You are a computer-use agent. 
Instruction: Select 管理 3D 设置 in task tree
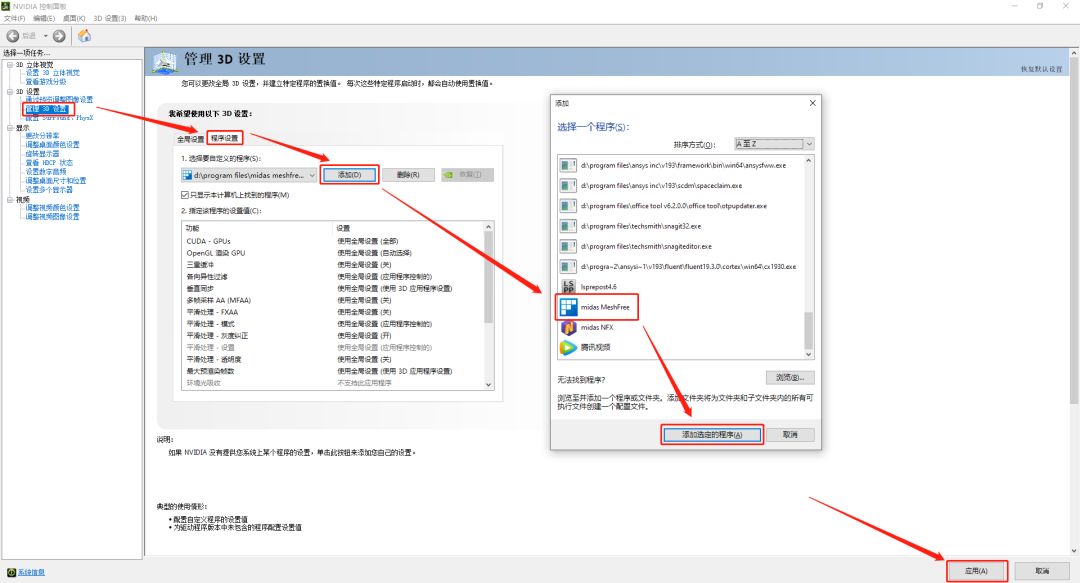click(46, 109)
